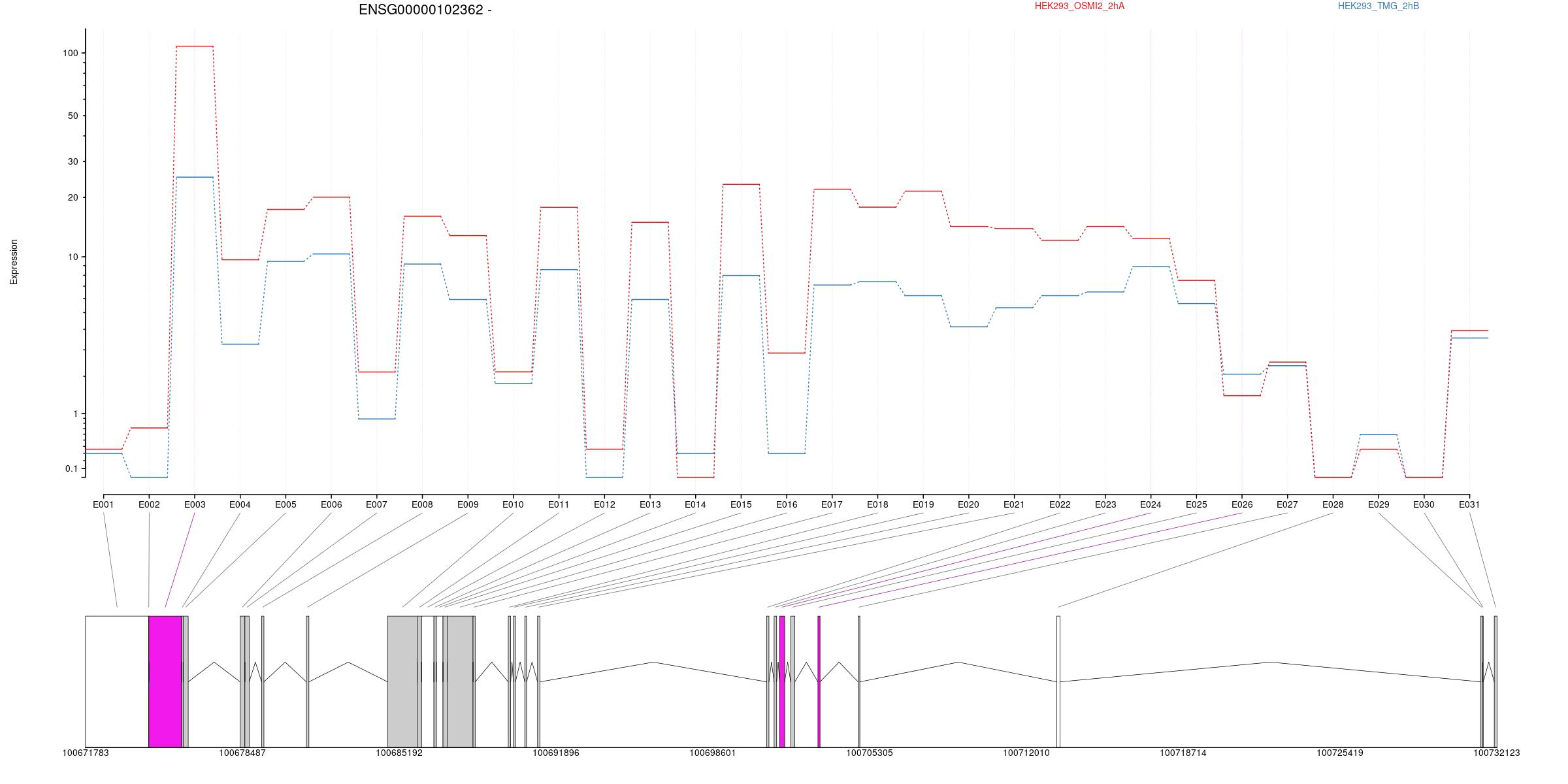
Task: Click exon label E005
Action: 286,505
